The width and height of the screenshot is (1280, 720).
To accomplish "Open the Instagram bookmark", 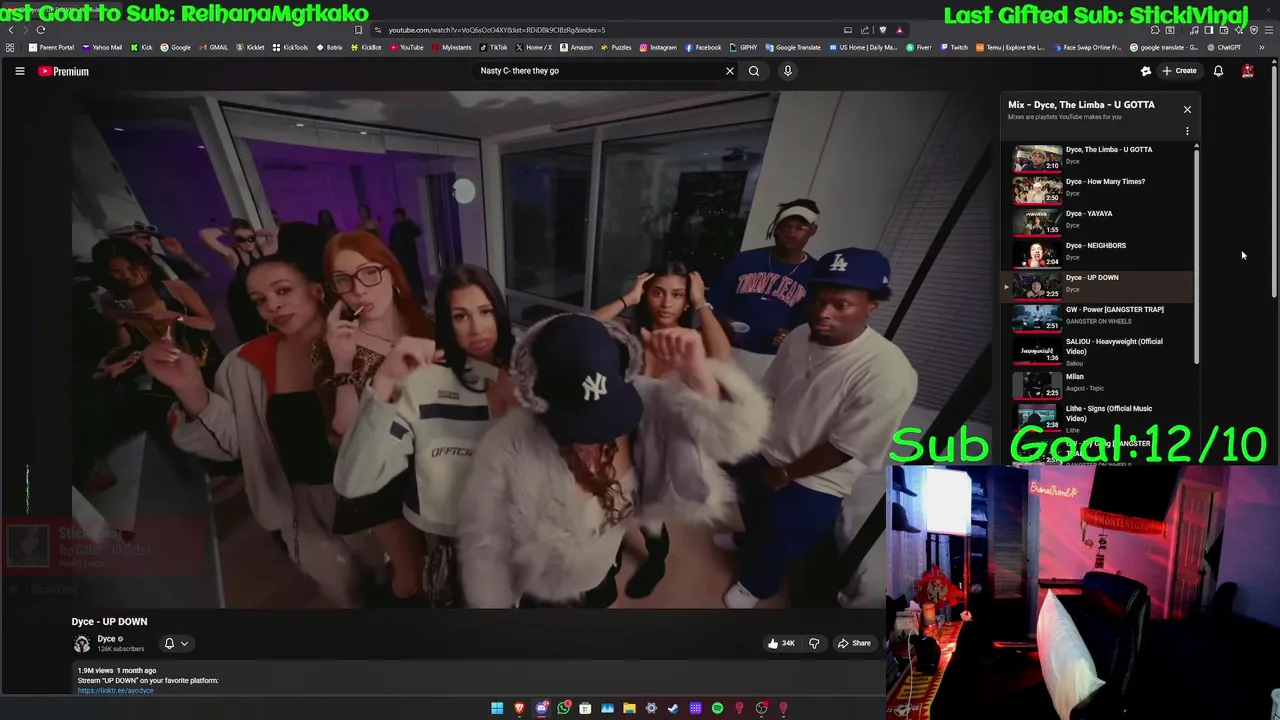I will click(658, 47).
